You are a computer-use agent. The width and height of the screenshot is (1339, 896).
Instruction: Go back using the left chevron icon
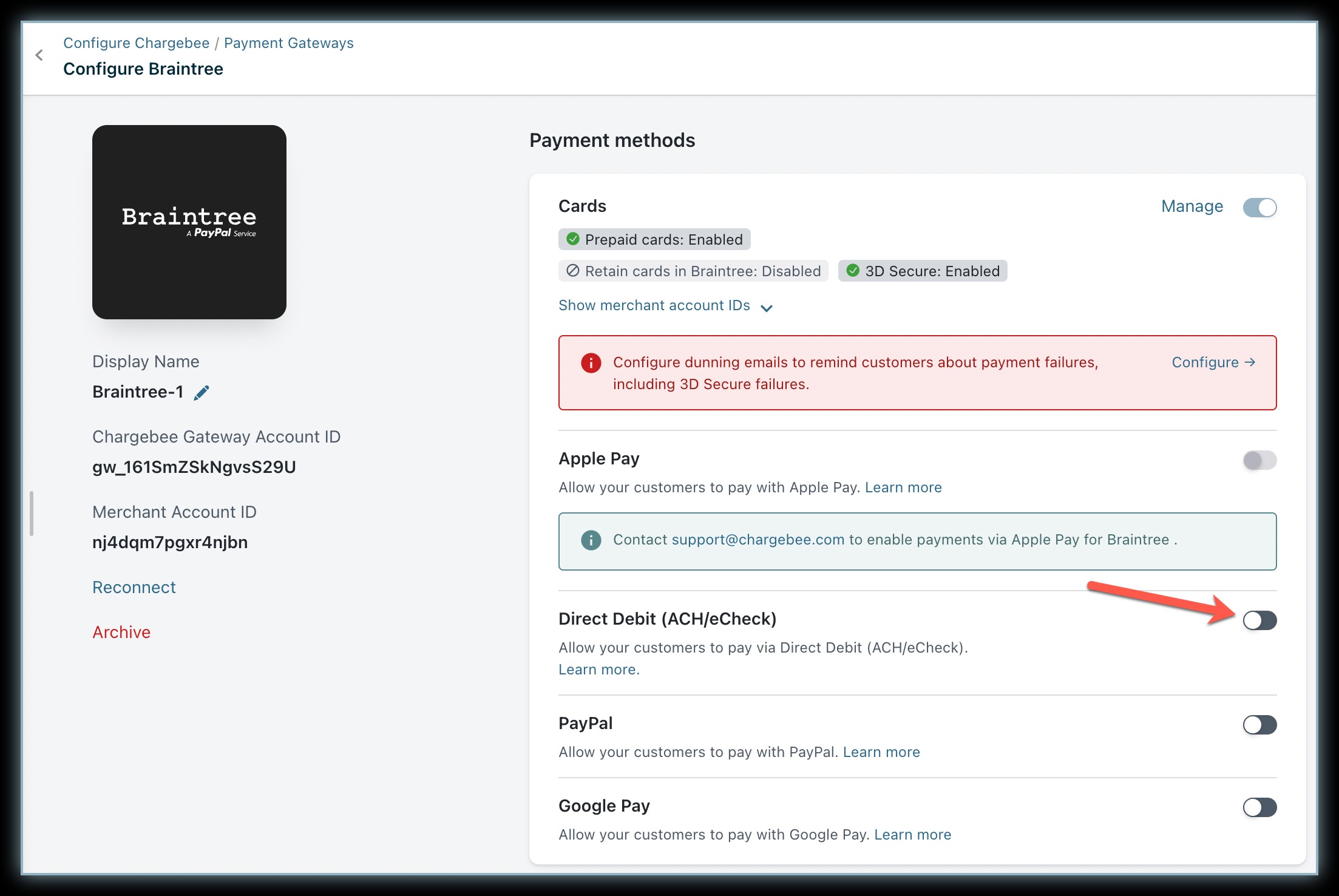click(x=39, y=56)
